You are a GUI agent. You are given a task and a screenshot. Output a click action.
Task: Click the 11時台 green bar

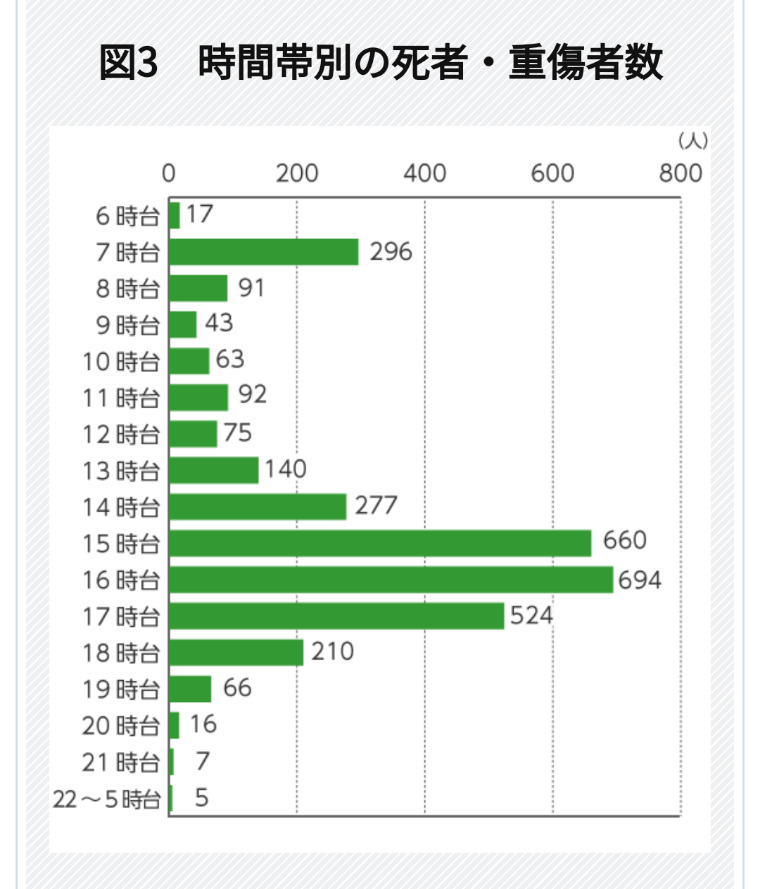[199, 397]
